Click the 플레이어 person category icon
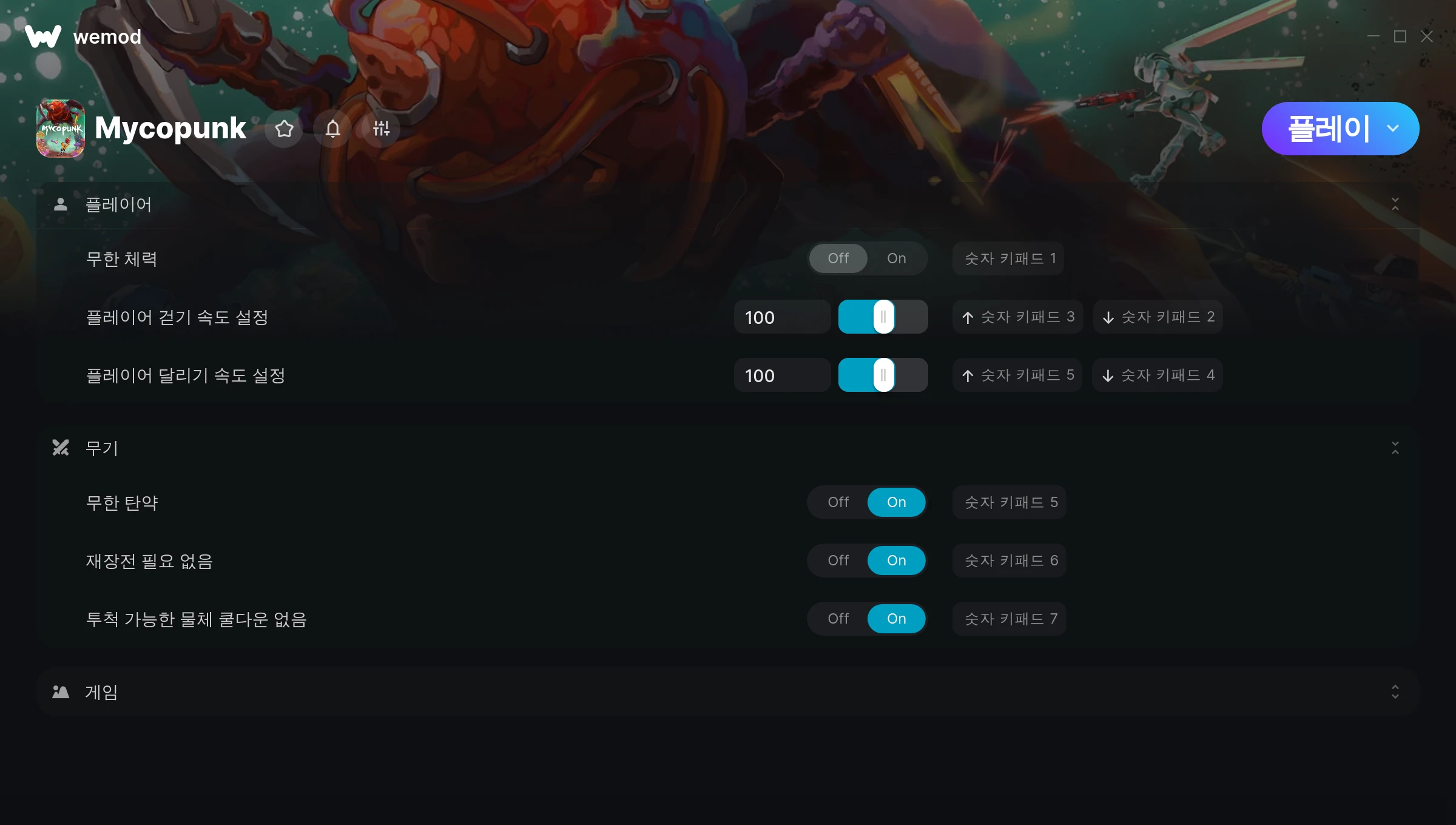The width and height of the screenshot is (1456, 825). pyautogui.click(x=61, y=204)
